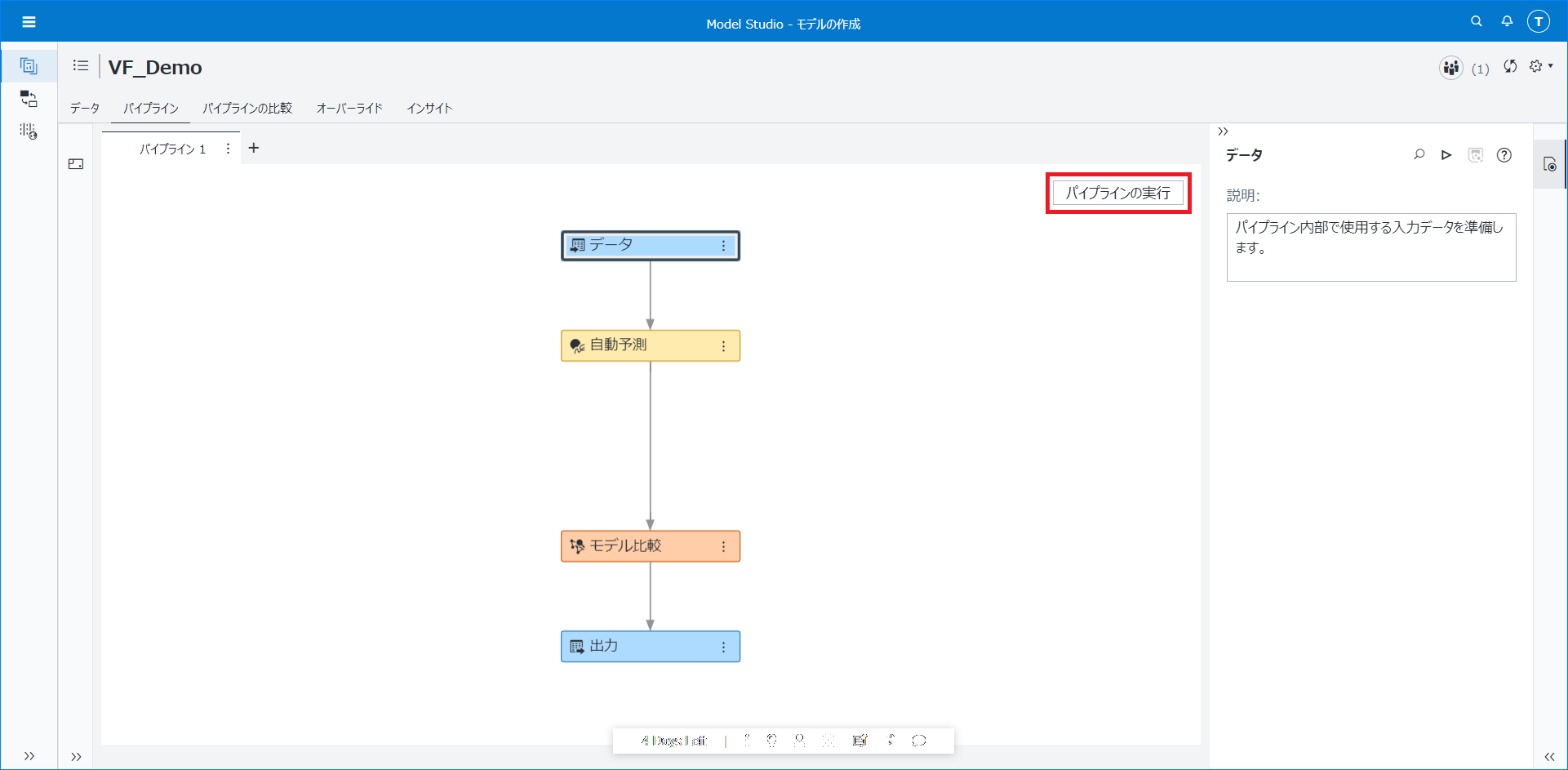
Task: Open the hamburger application menu
Action: point(29,22)
